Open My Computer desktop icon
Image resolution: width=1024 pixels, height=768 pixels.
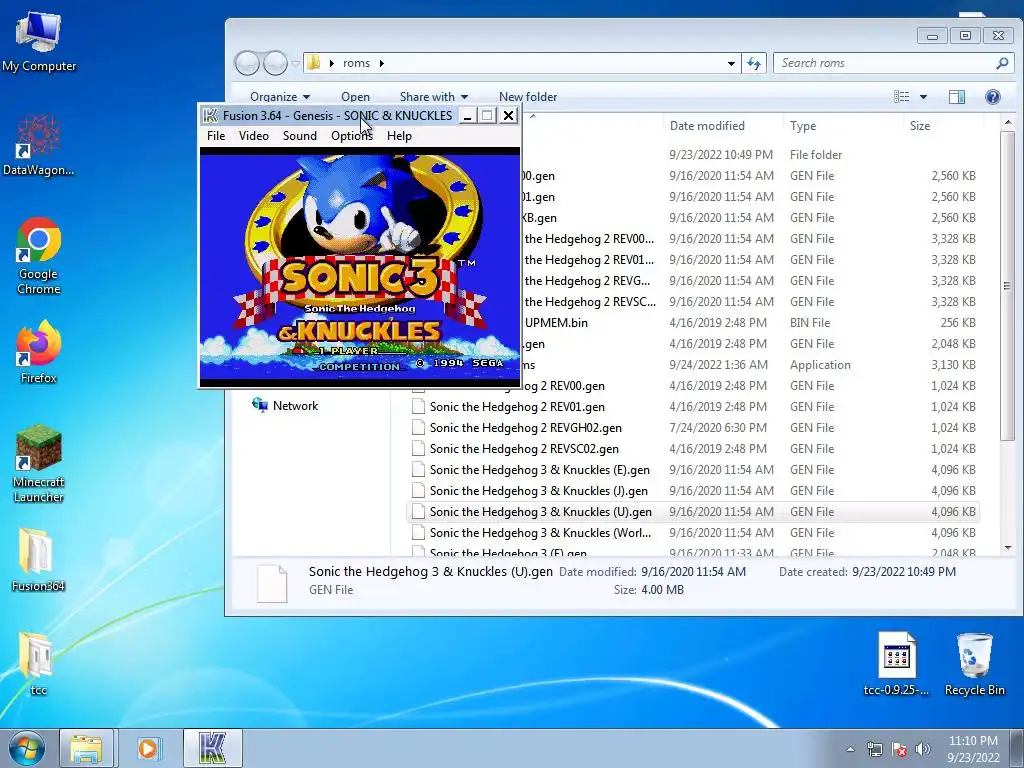coord(39,41)
